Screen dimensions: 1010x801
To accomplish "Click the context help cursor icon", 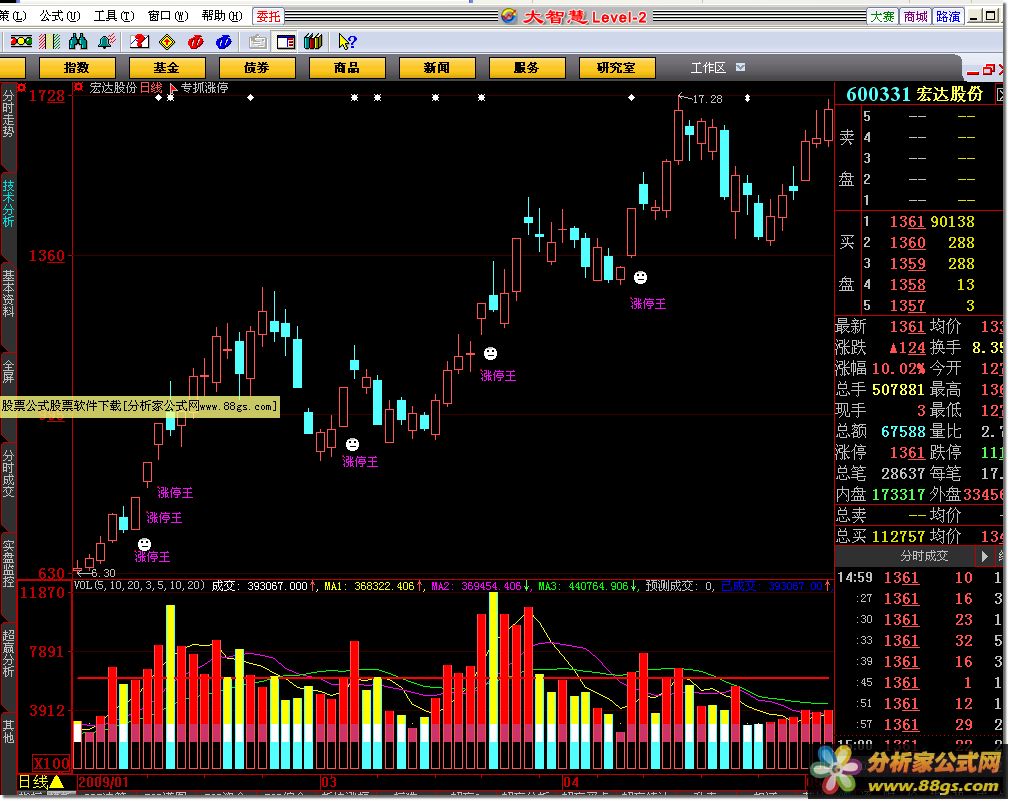I will [x=347, y=42].
